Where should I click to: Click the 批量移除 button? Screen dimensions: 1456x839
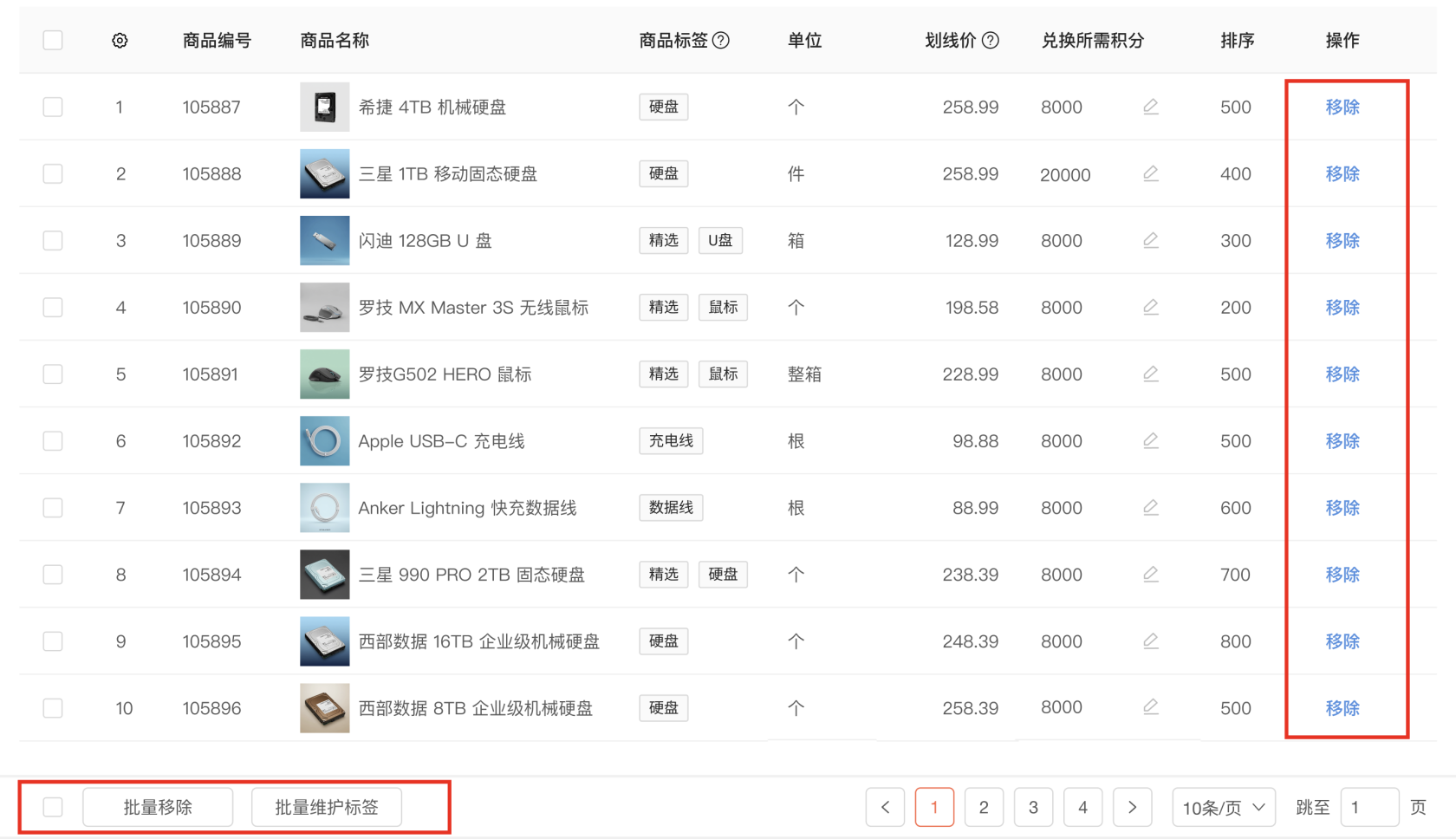[158, 807]
